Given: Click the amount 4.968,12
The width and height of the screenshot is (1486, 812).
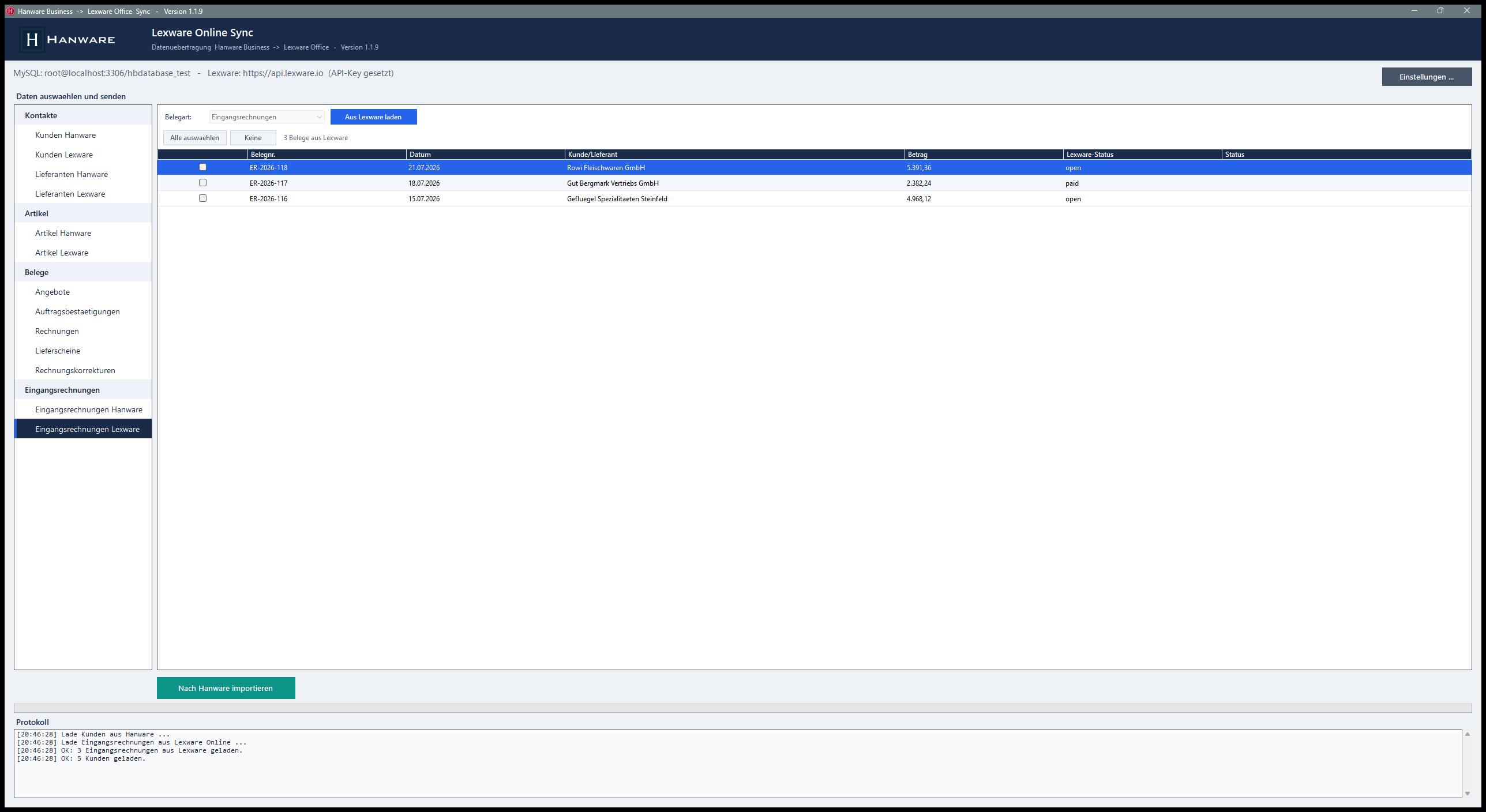Looking at the screenshot, I should point(918,199).
